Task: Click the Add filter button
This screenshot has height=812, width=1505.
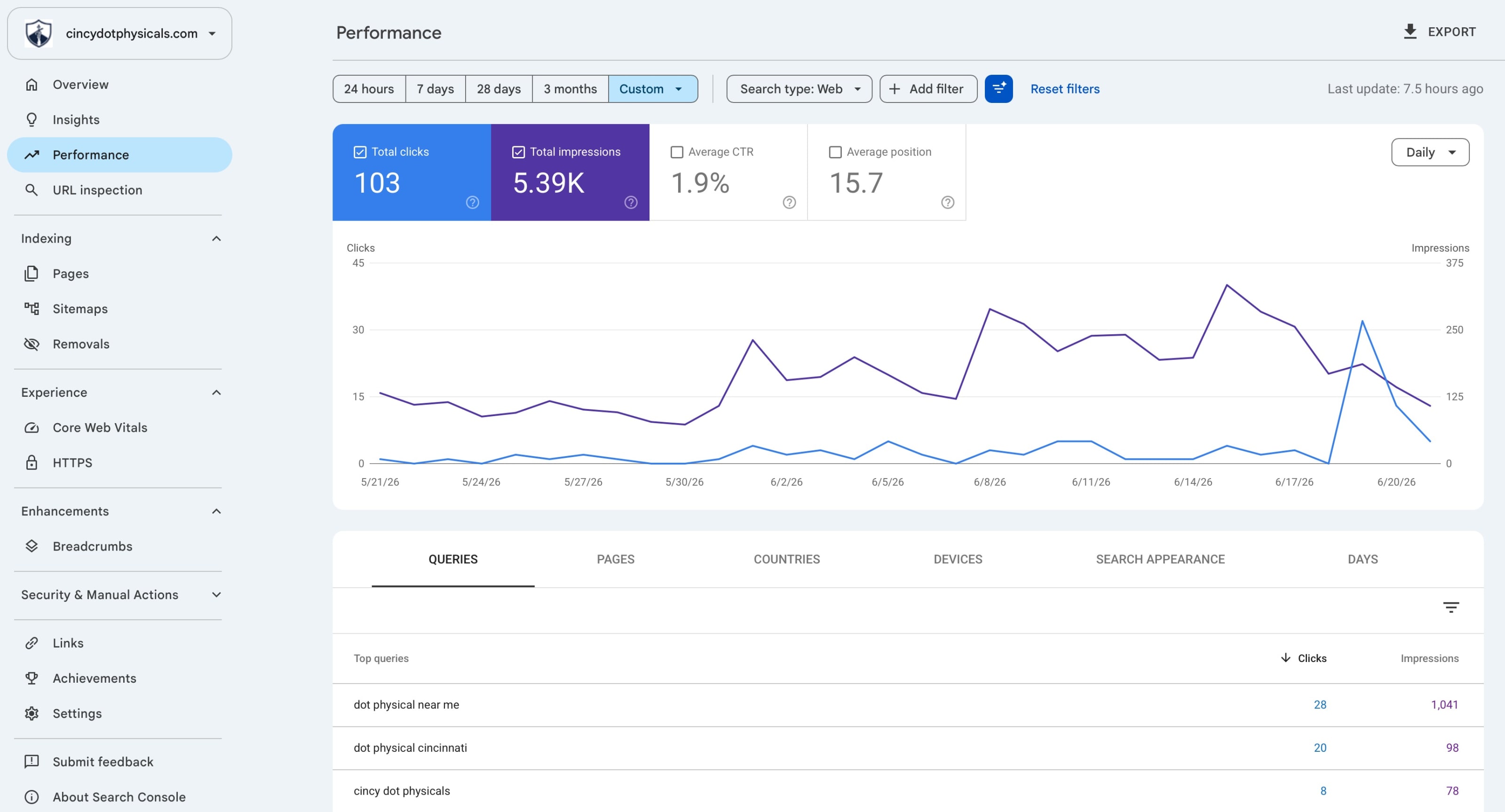Action: (928, 89)
